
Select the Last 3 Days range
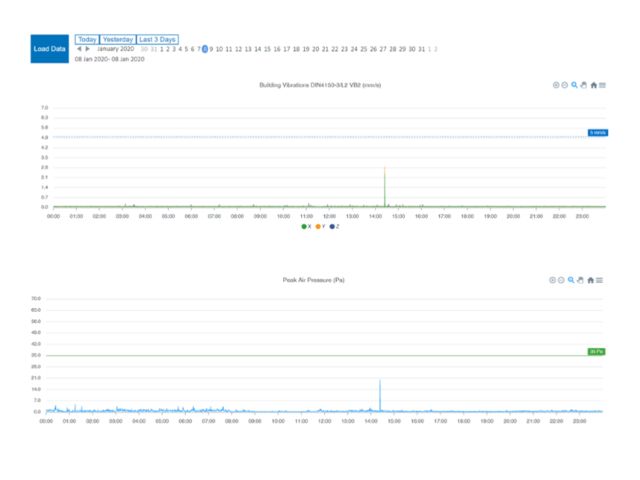coord(157,39)
